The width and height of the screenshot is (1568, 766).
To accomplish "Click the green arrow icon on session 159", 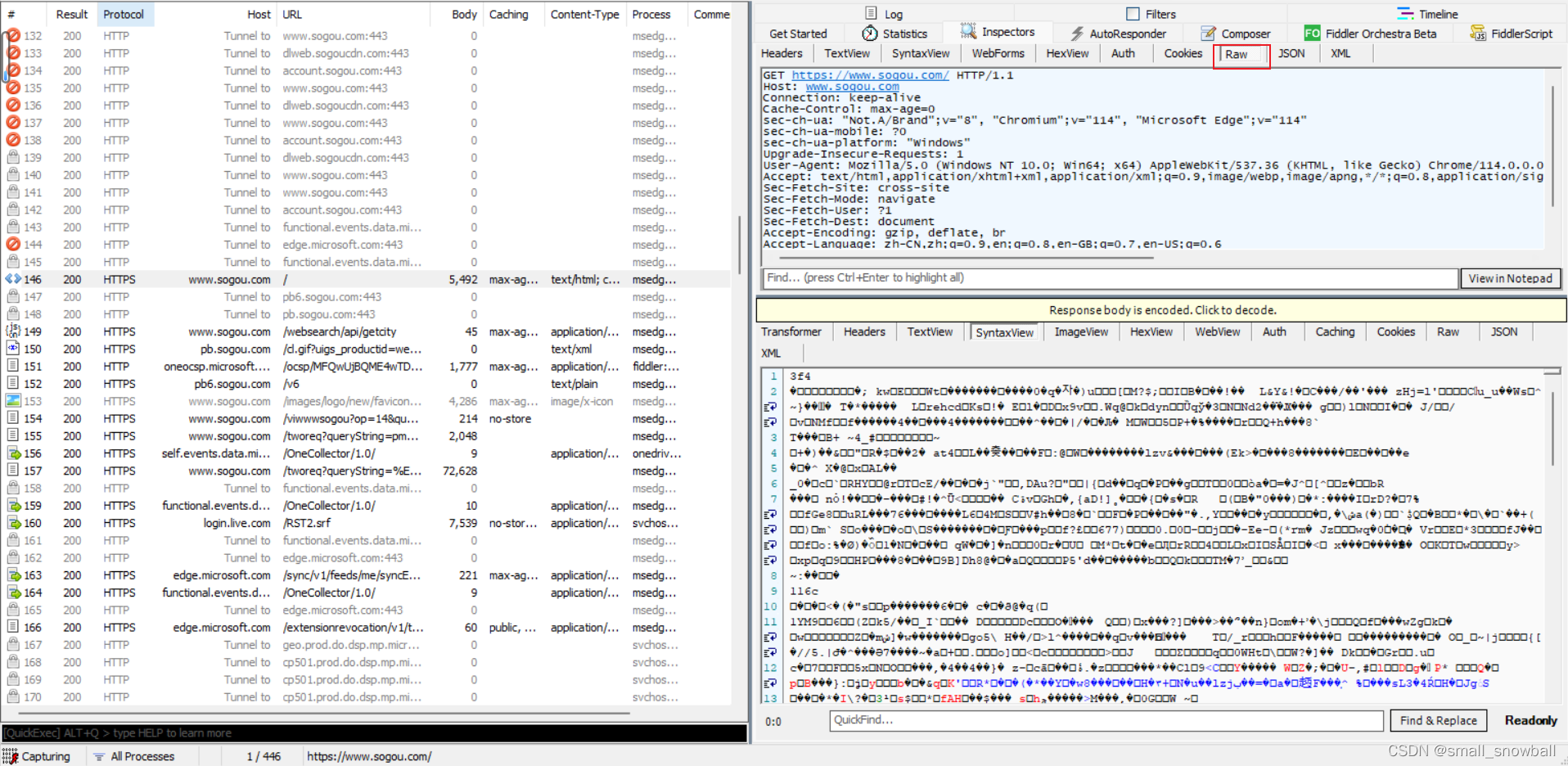I will pyautogui.click(x=13, y=506).
